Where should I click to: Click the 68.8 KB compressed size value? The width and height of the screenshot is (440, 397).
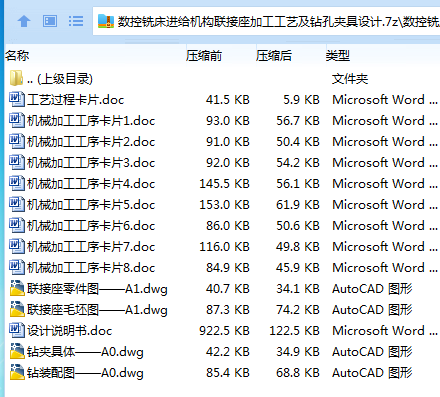[x=298, y=373]
